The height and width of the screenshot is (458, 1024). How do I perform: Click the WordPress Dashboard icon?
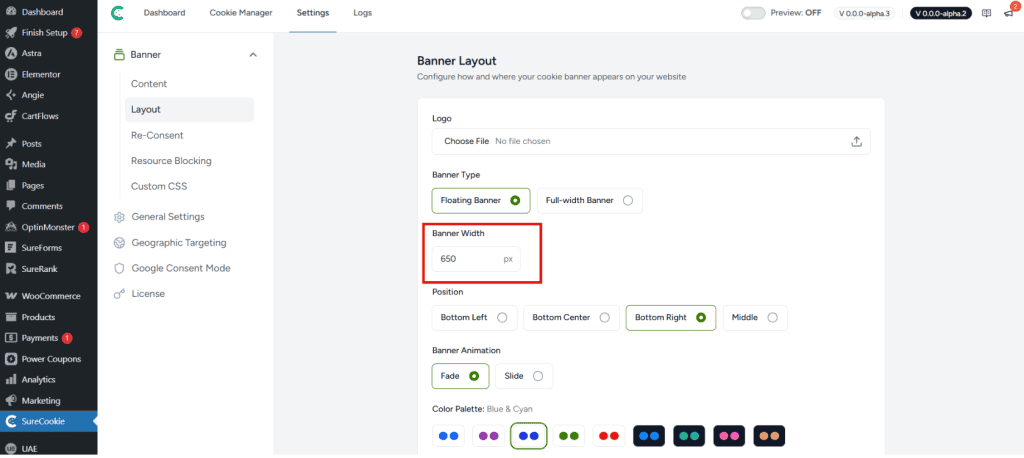10,12
